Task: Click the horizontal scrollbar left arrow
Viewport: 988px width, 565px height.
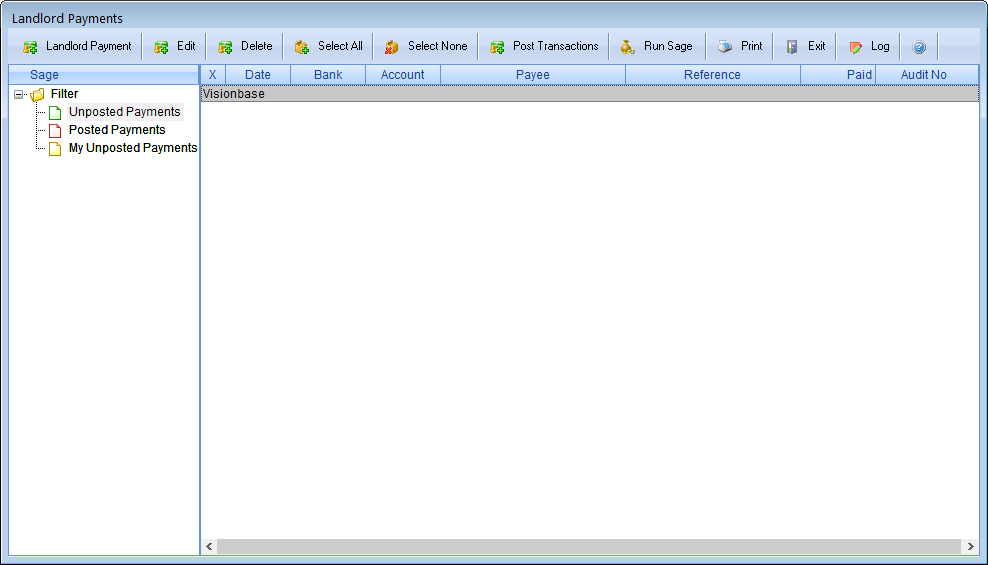Action: point(209,546)
